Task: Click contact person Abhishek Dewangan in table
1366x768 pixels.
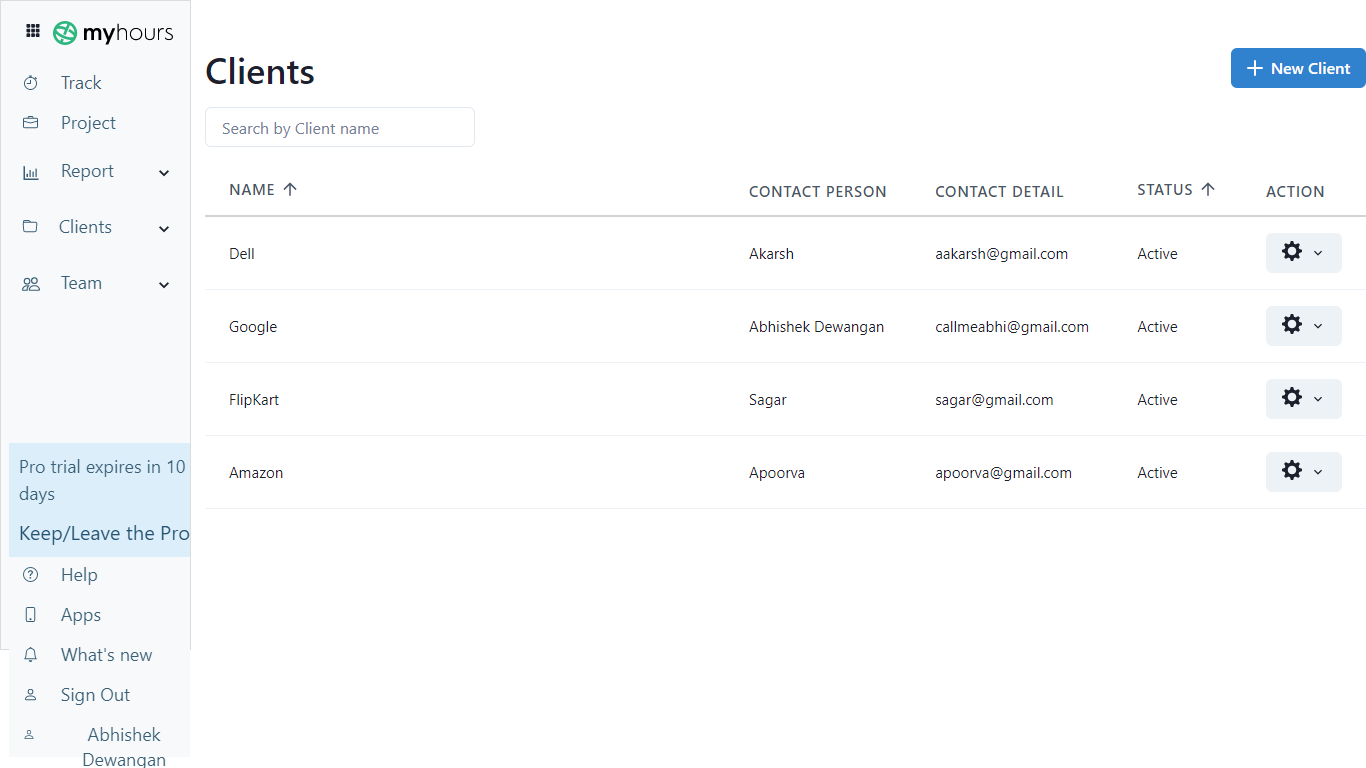Action: 816,327
